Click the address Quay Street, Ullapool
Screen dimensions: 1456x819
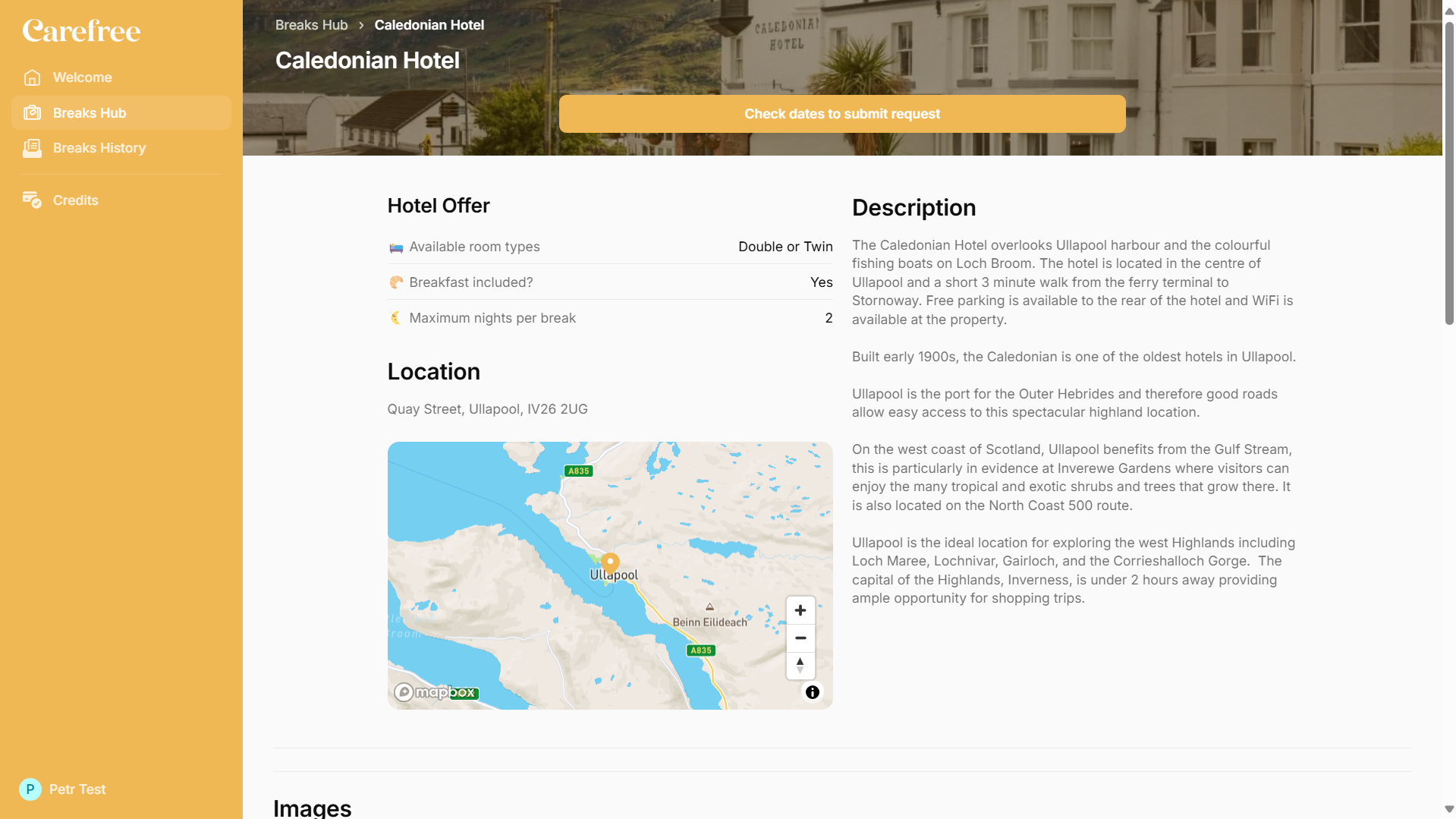[487, 409]
